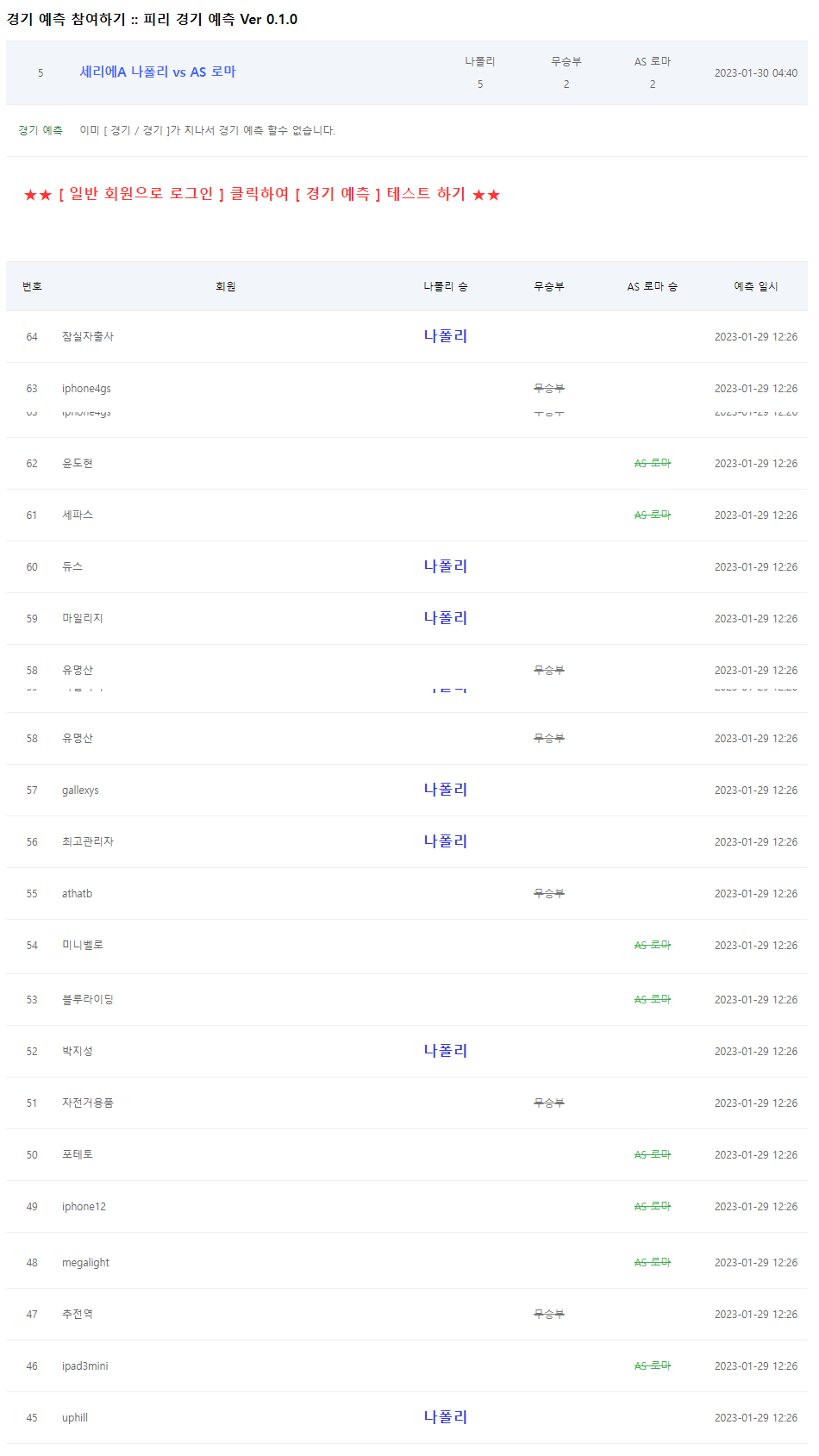Click the 나폴리 승 column header

(x=445, y=286)
